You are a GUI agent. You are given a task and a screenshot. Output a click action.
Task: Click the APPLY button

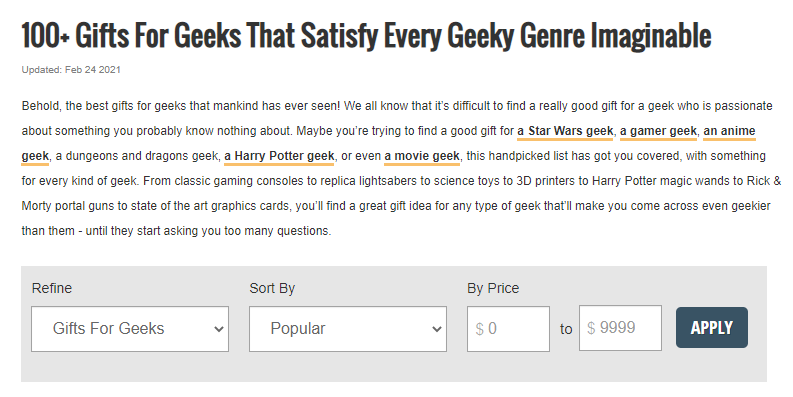pyautogui.click(x=712, y=328)
